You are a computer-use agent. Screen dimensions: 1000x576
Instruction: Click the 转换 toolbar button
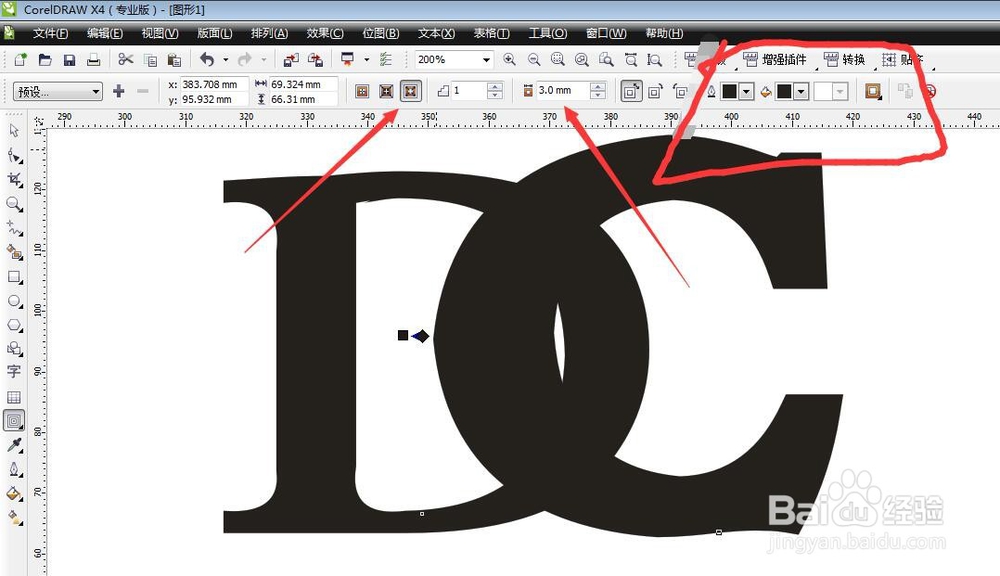click(844, 60)
